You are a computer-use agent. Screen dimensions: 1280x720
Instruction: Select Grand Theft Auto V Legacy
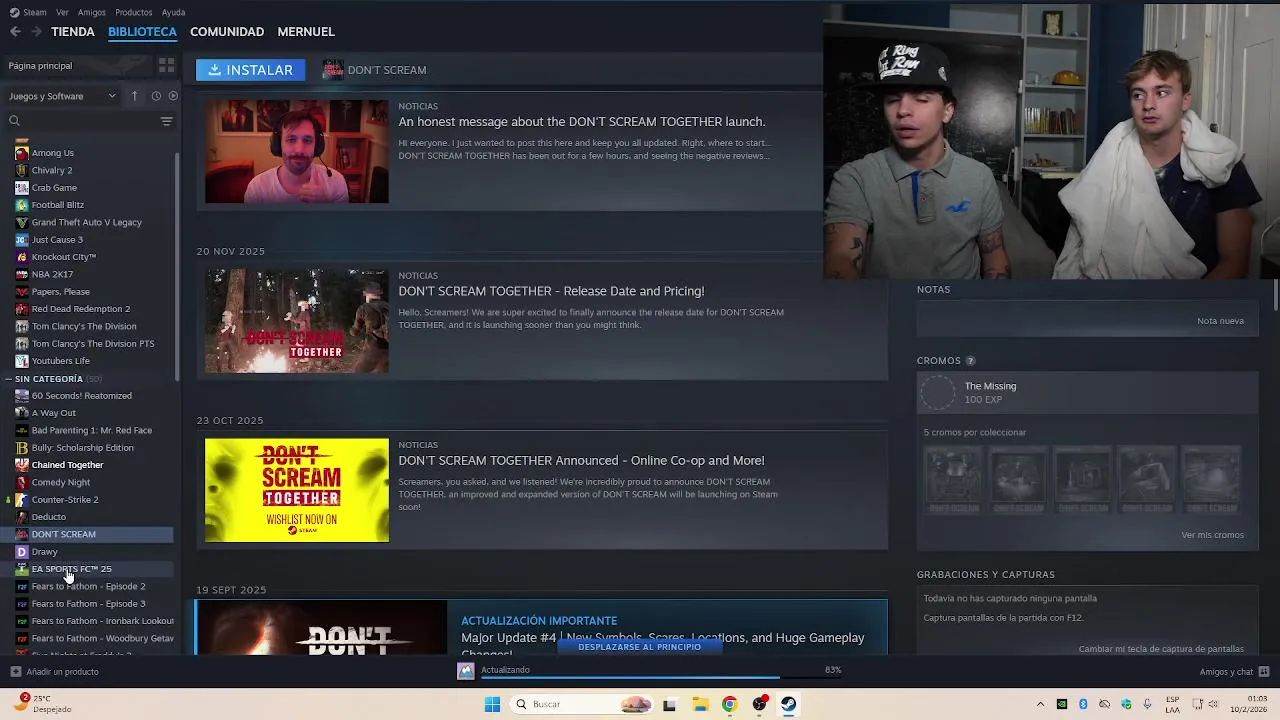86,222
